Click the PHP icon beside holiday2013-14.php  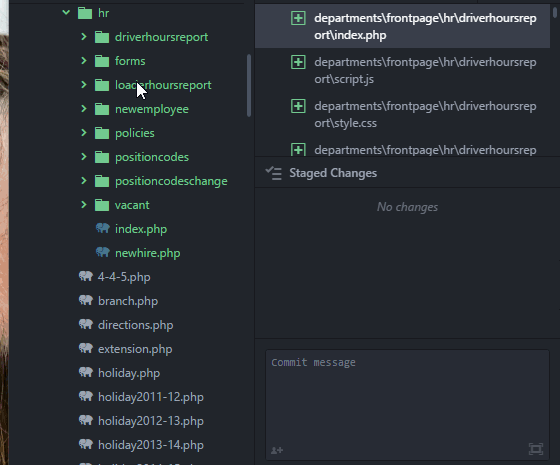pyautogui.click(x=86, y=444)
